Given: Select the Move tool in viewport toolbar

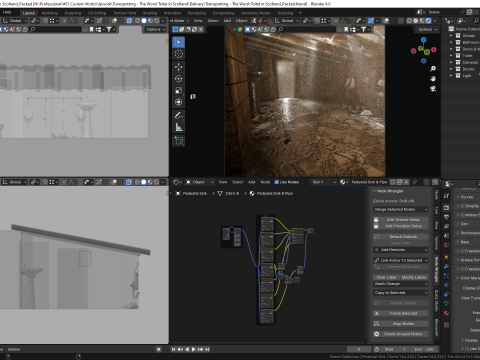Looking at the screenshot, I should (179, 67).
